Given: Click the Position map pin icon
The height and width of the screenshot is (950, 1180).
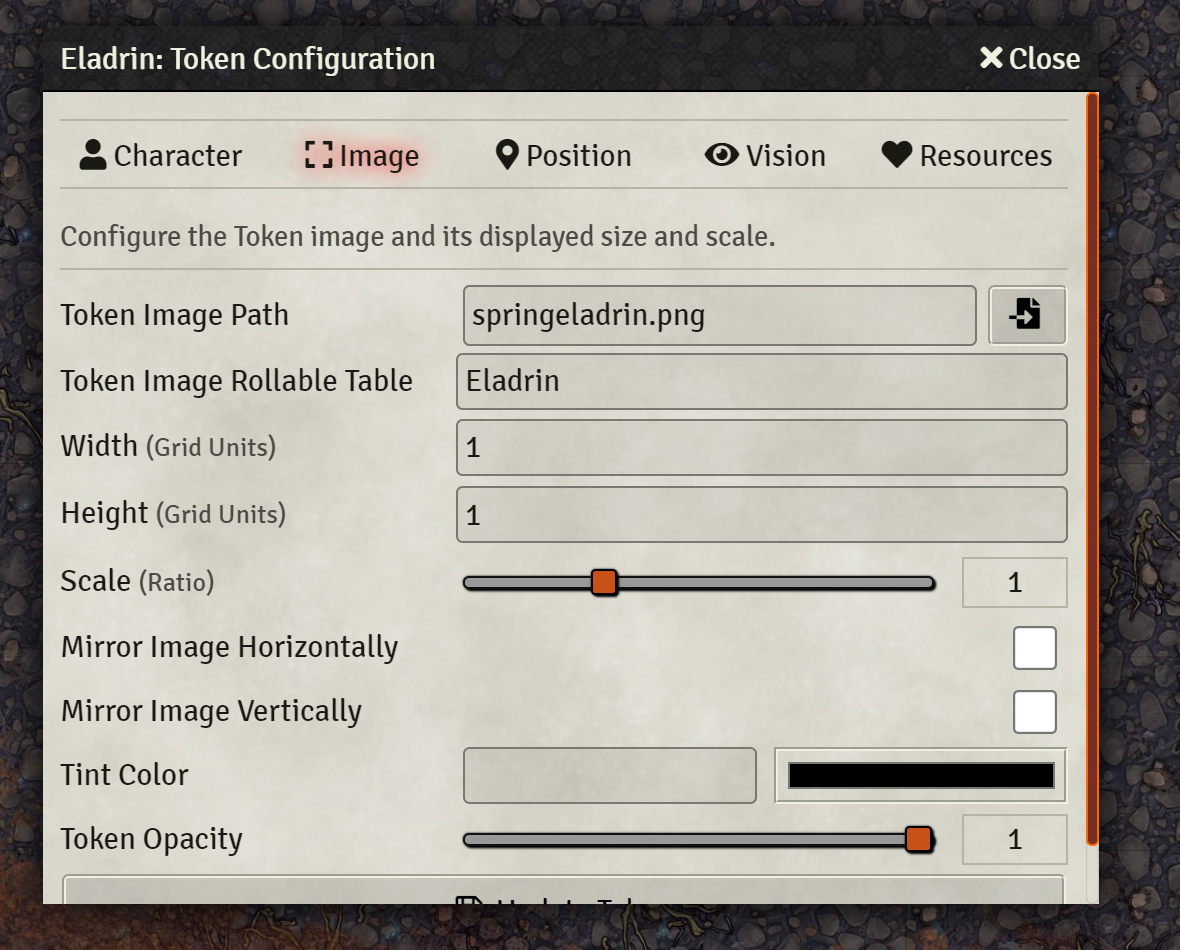Looking at the screenshot, I should click(507, 155).
